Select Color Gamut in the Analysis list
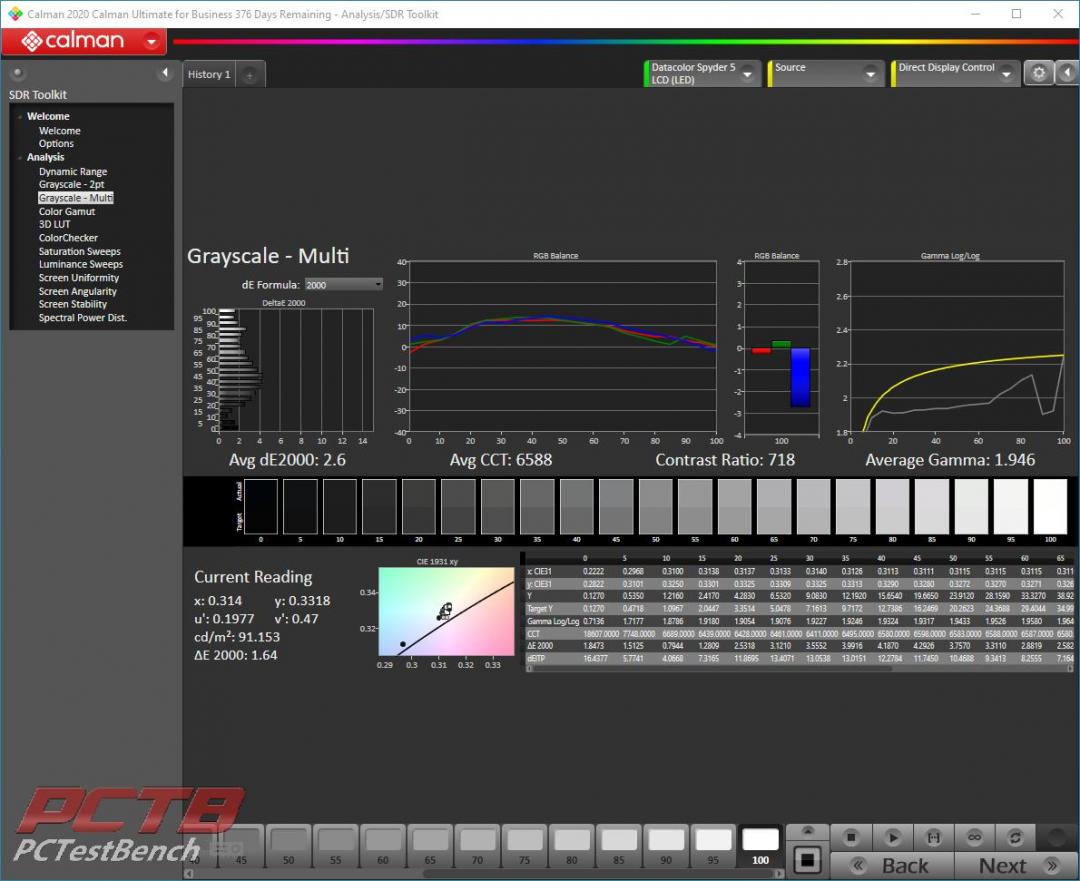 [x=67, y=212]
